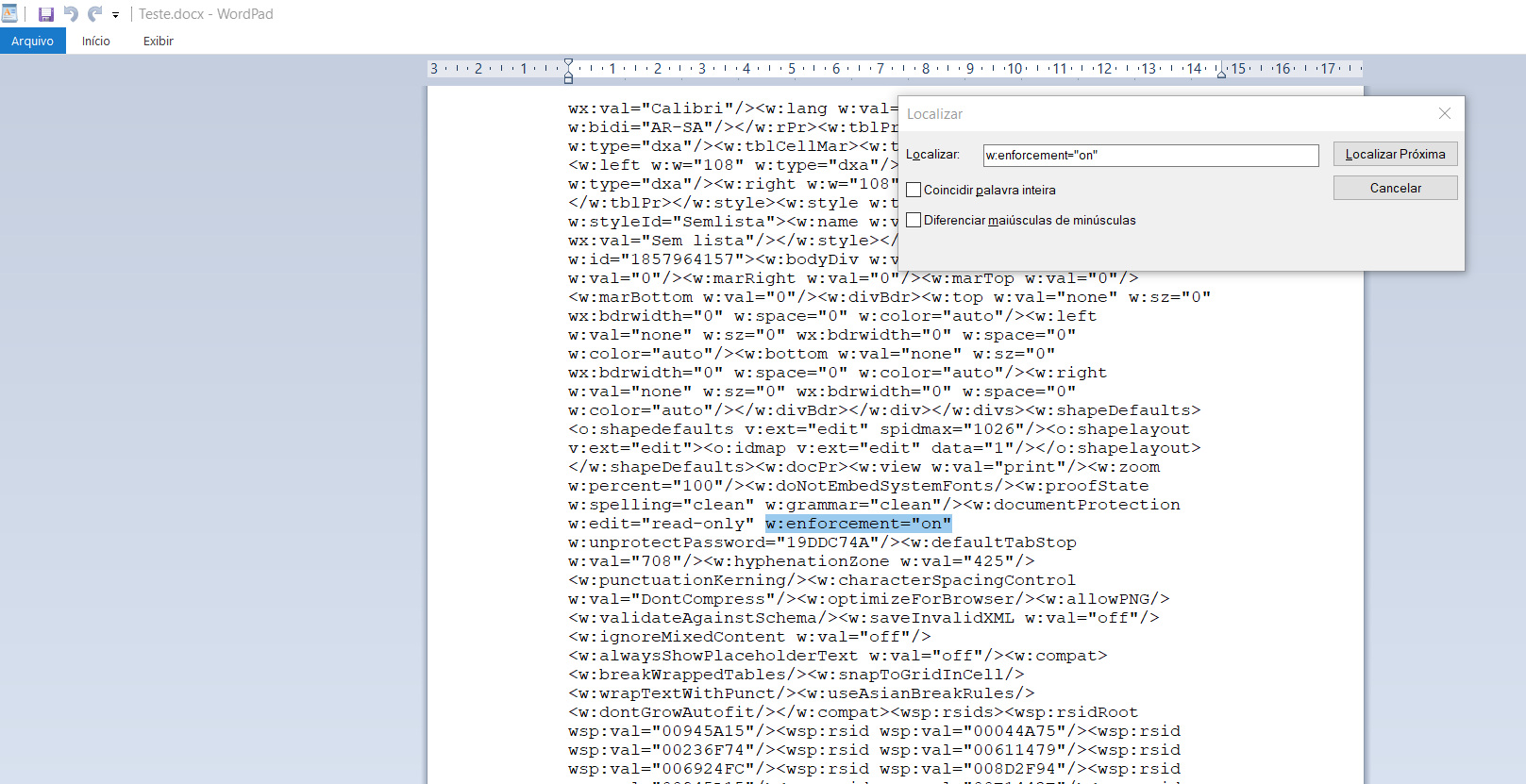
Task: Click the Localizar dialog title bar
Action: pos(1132,113)
